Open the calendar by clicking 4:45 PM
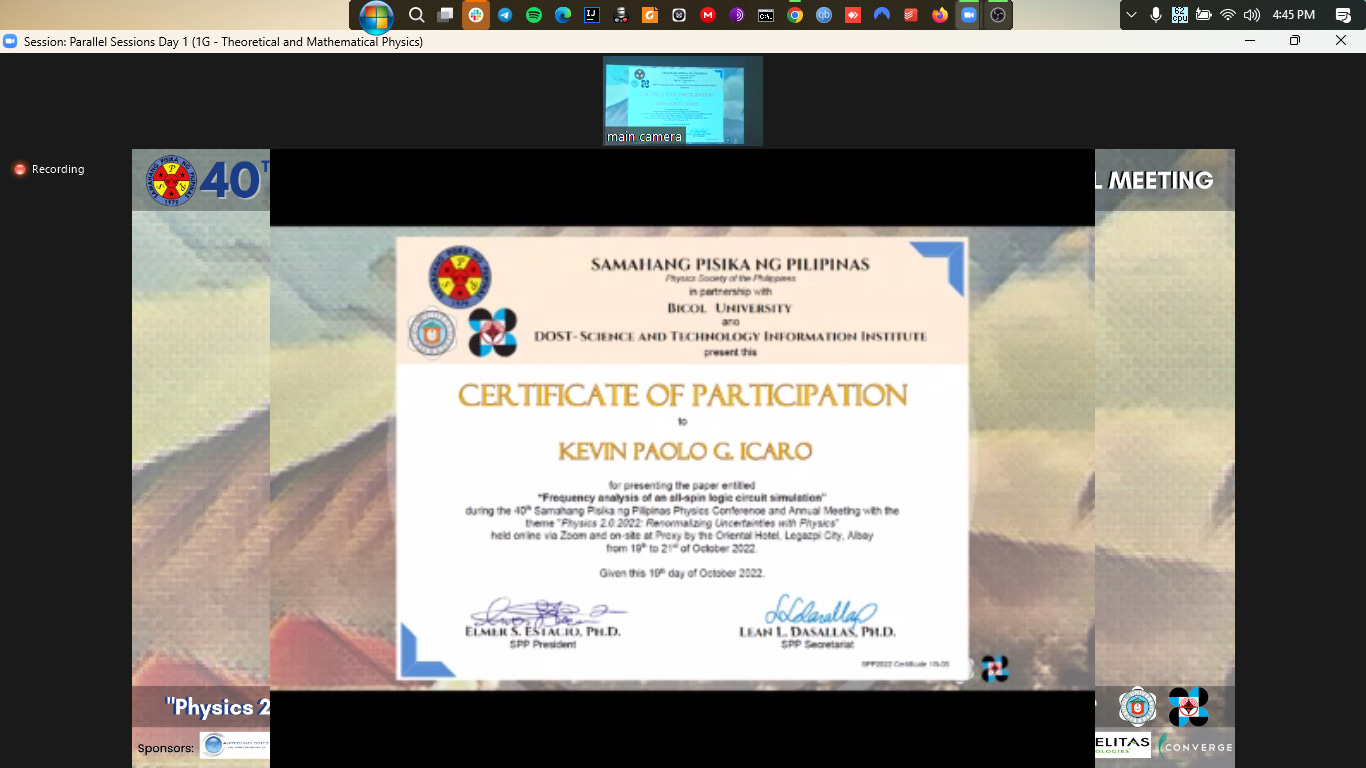1366x768 pixels. (1294, 15)
